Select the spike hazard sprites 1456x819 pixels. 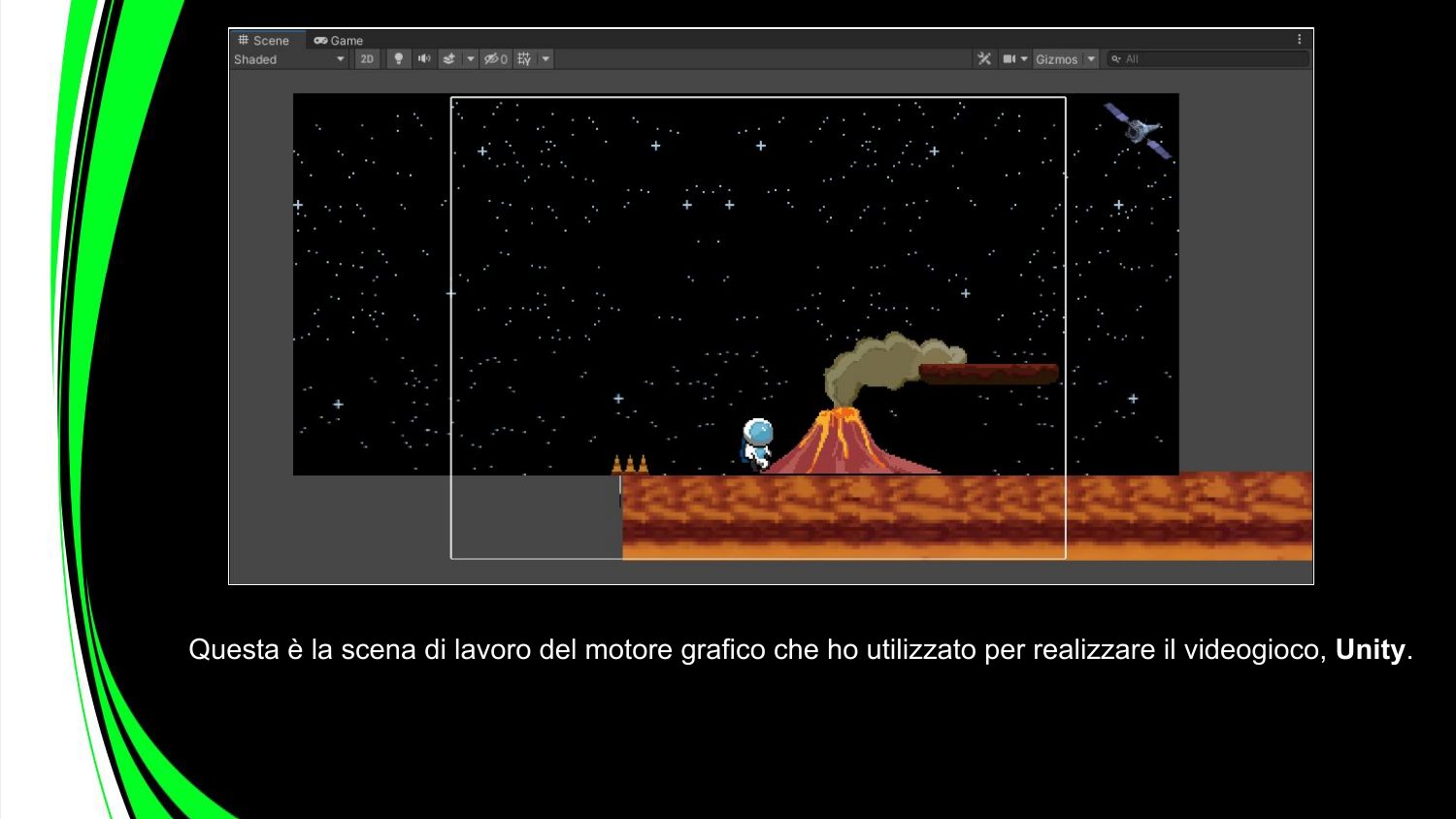(x=630, y=465)
